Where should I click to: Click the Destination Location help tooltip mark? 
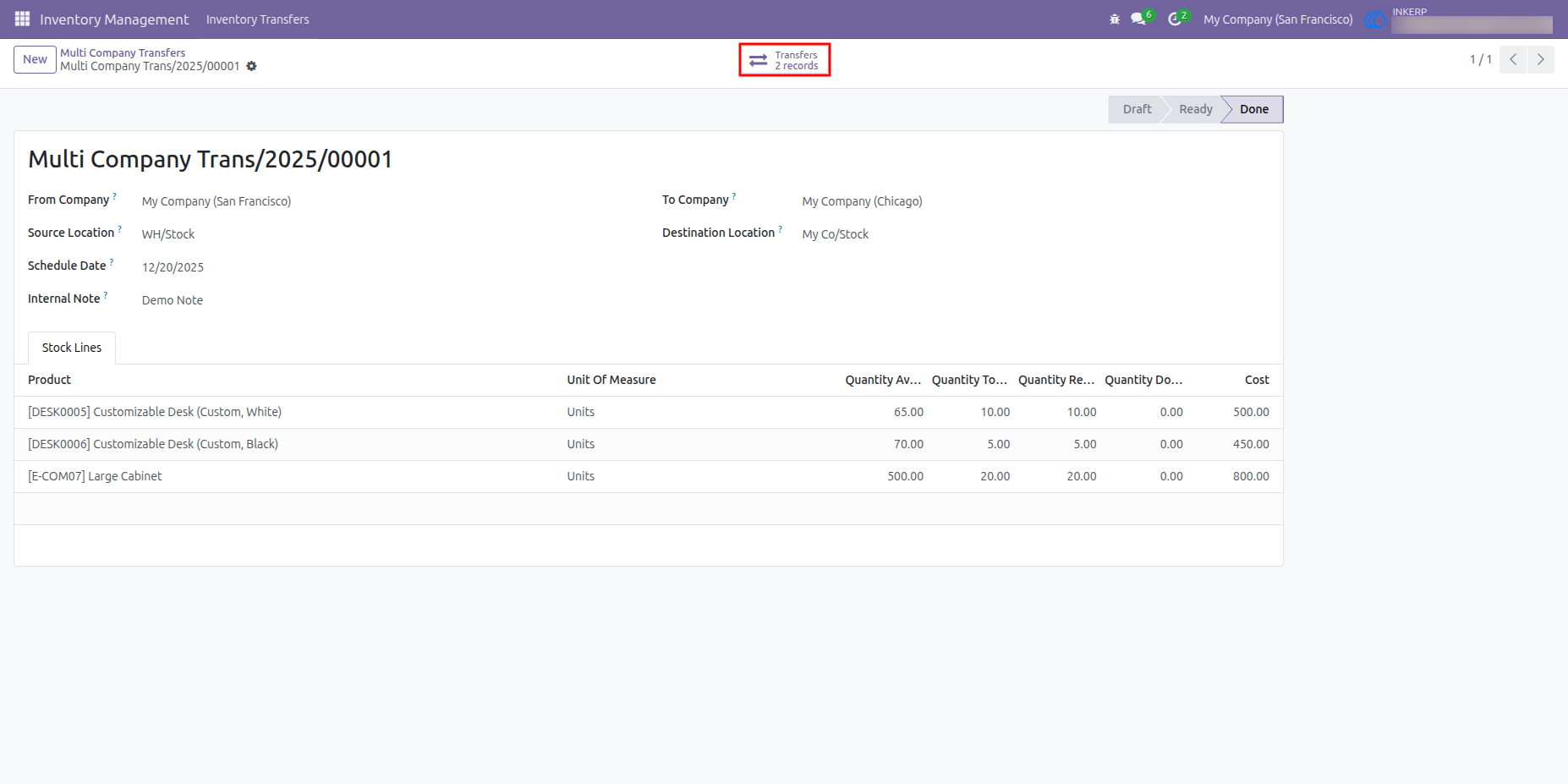click(781, 228)
